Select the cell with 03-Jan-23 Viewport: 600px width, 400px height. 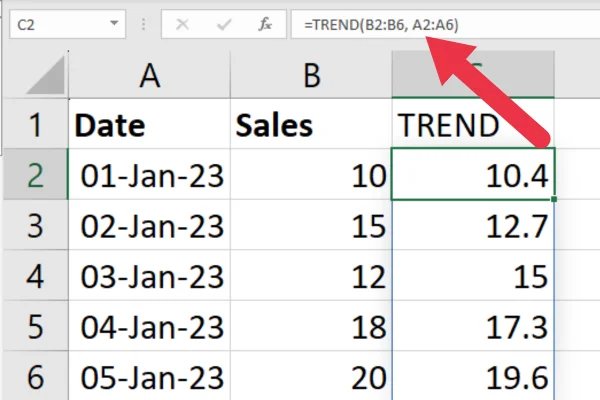point(150,276)
